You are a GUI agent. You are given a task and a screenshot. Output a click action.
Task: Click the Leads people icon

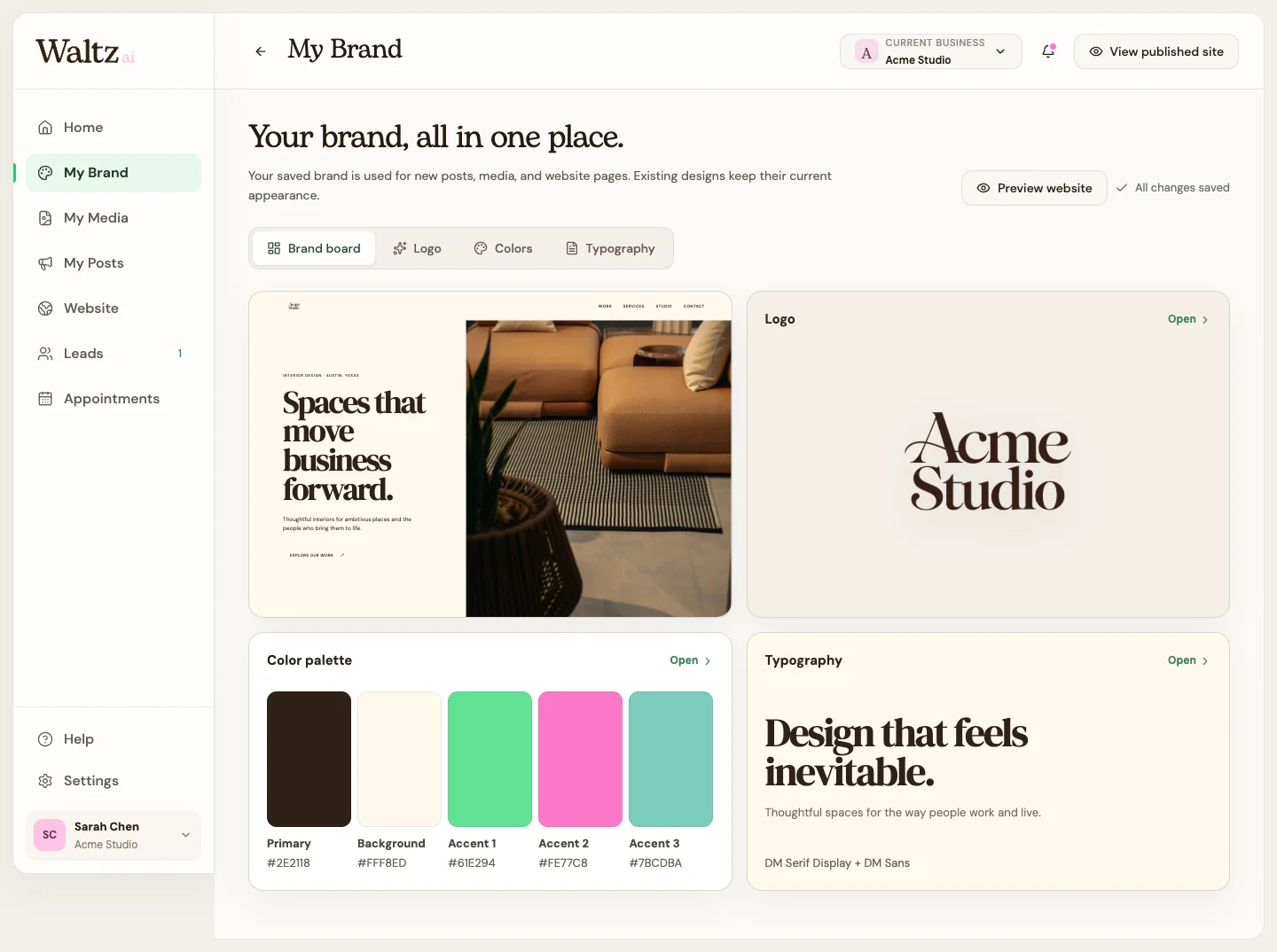point(45,354)
